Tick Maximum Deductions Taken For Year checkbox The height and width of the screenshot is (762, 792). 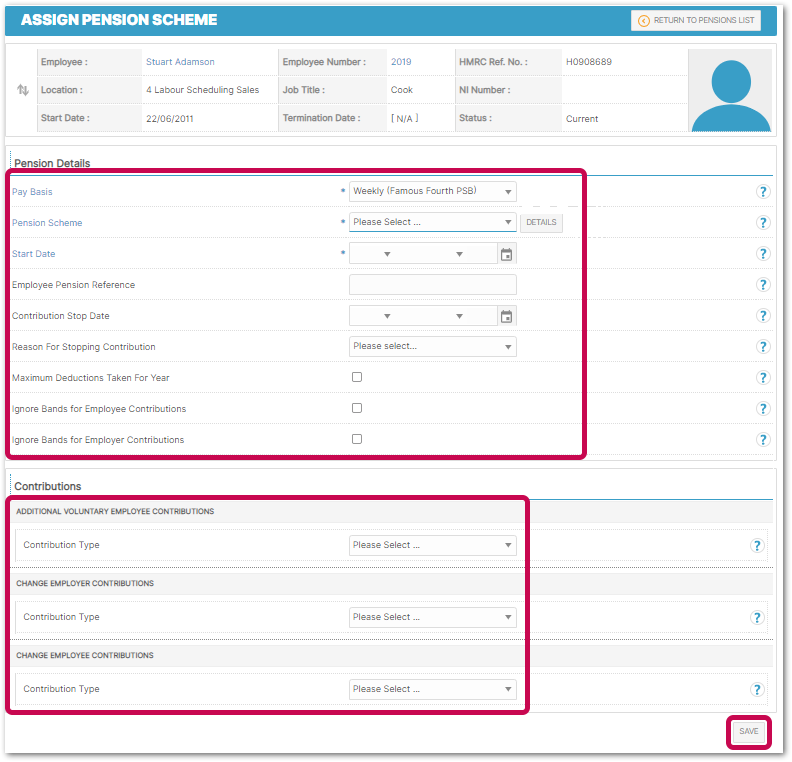[357, 377]
